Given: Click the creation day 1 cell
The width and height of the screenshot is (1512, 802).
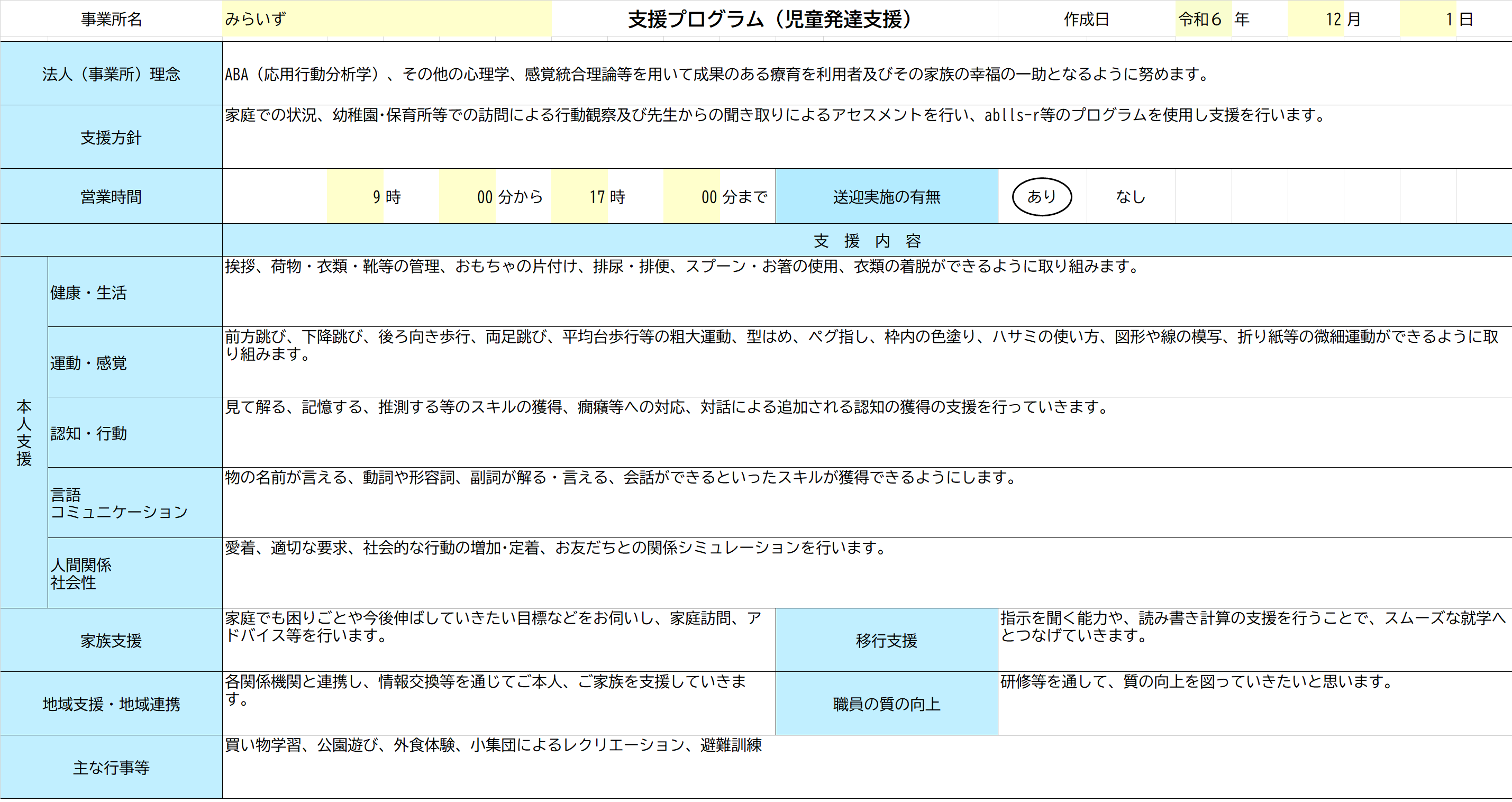Looking at the screenshot, I should (x=1427, y=19).
